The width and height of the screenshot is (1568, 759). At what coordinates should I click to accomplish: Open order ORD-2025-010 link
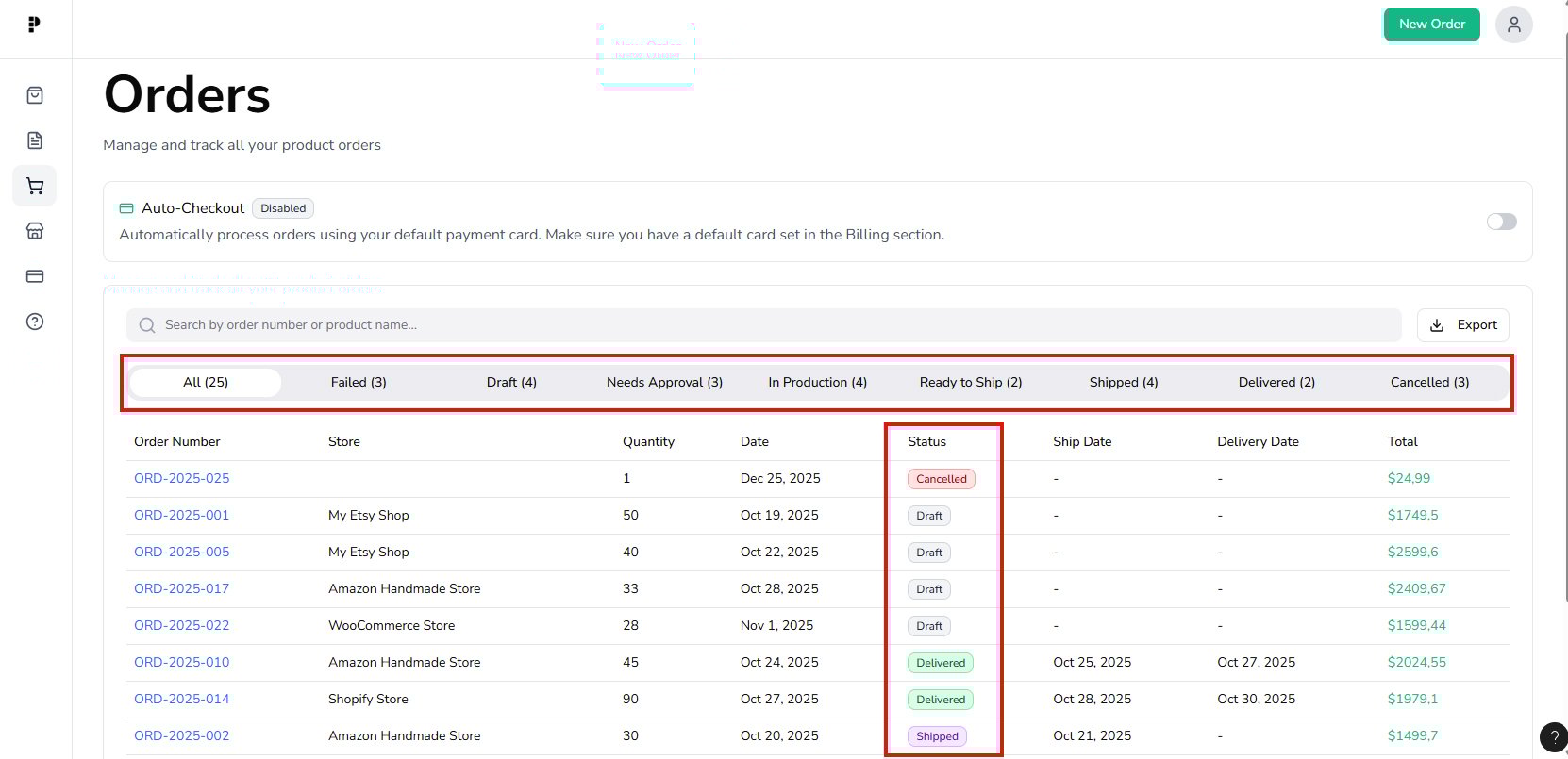(181, 662)
